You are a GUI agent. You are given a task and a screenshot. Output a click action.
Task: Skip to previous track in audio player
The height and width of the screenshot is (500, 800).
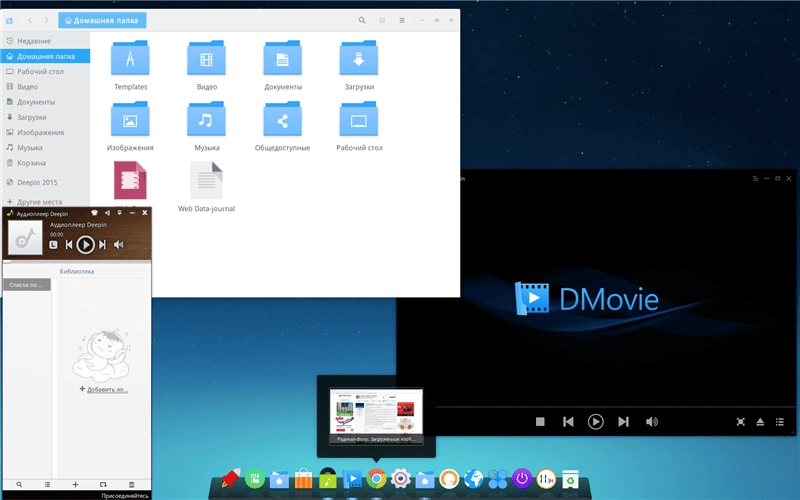click(x=69, y=245)
